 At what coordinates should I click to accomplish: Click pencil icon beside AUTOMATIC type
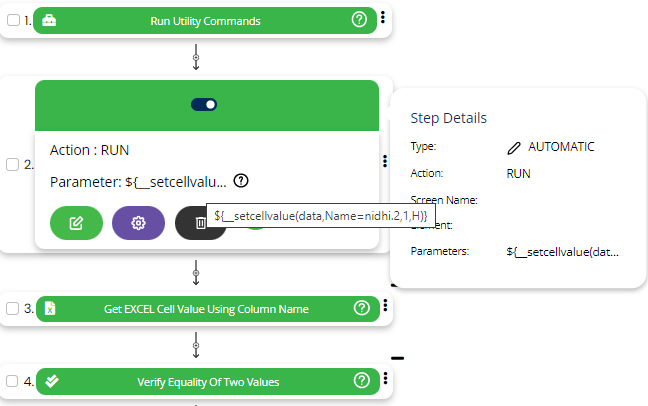tap(514, 147)
